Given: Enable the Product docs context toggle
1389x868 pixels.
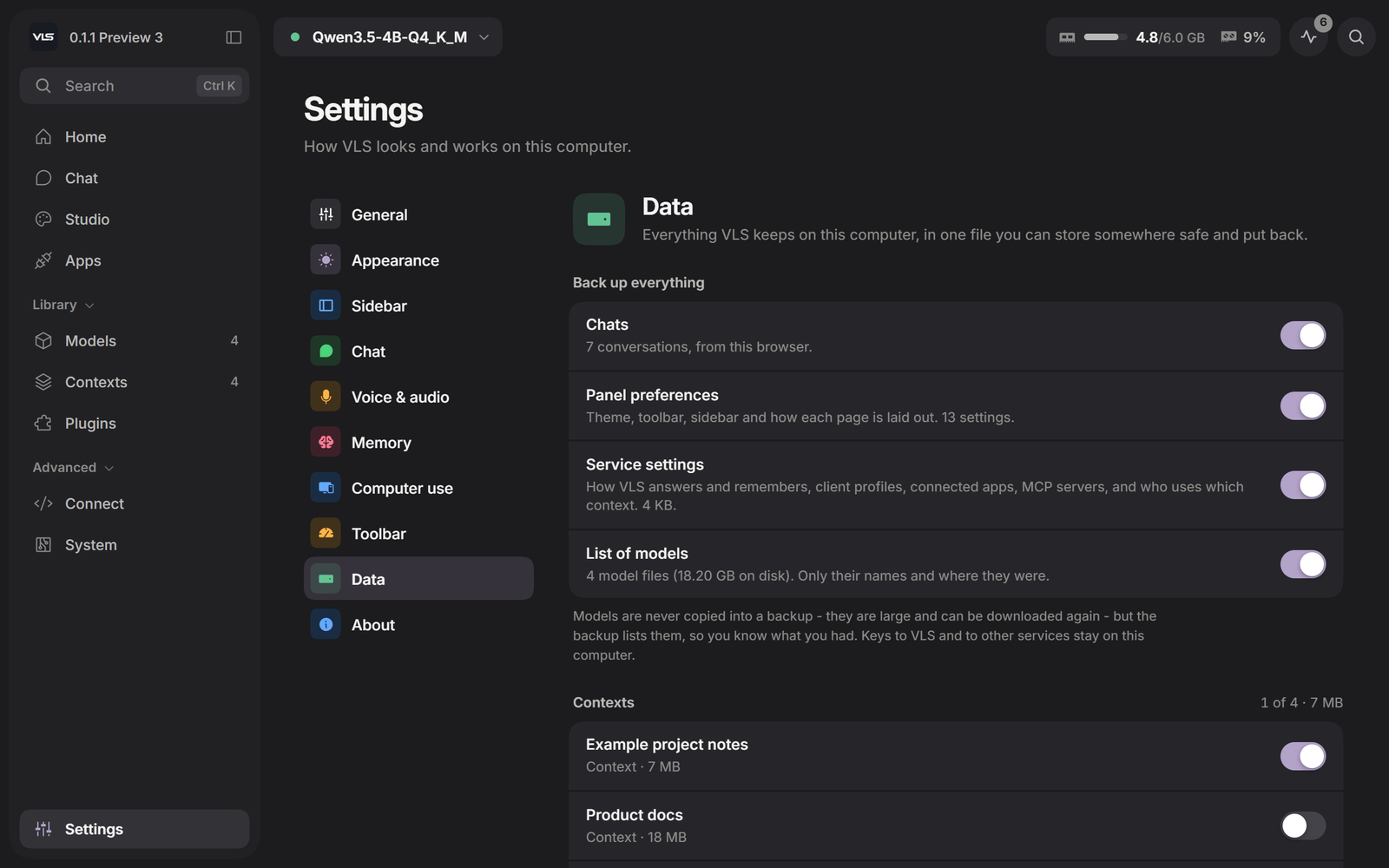Looking at the screenshot, I should (1302, 825).
